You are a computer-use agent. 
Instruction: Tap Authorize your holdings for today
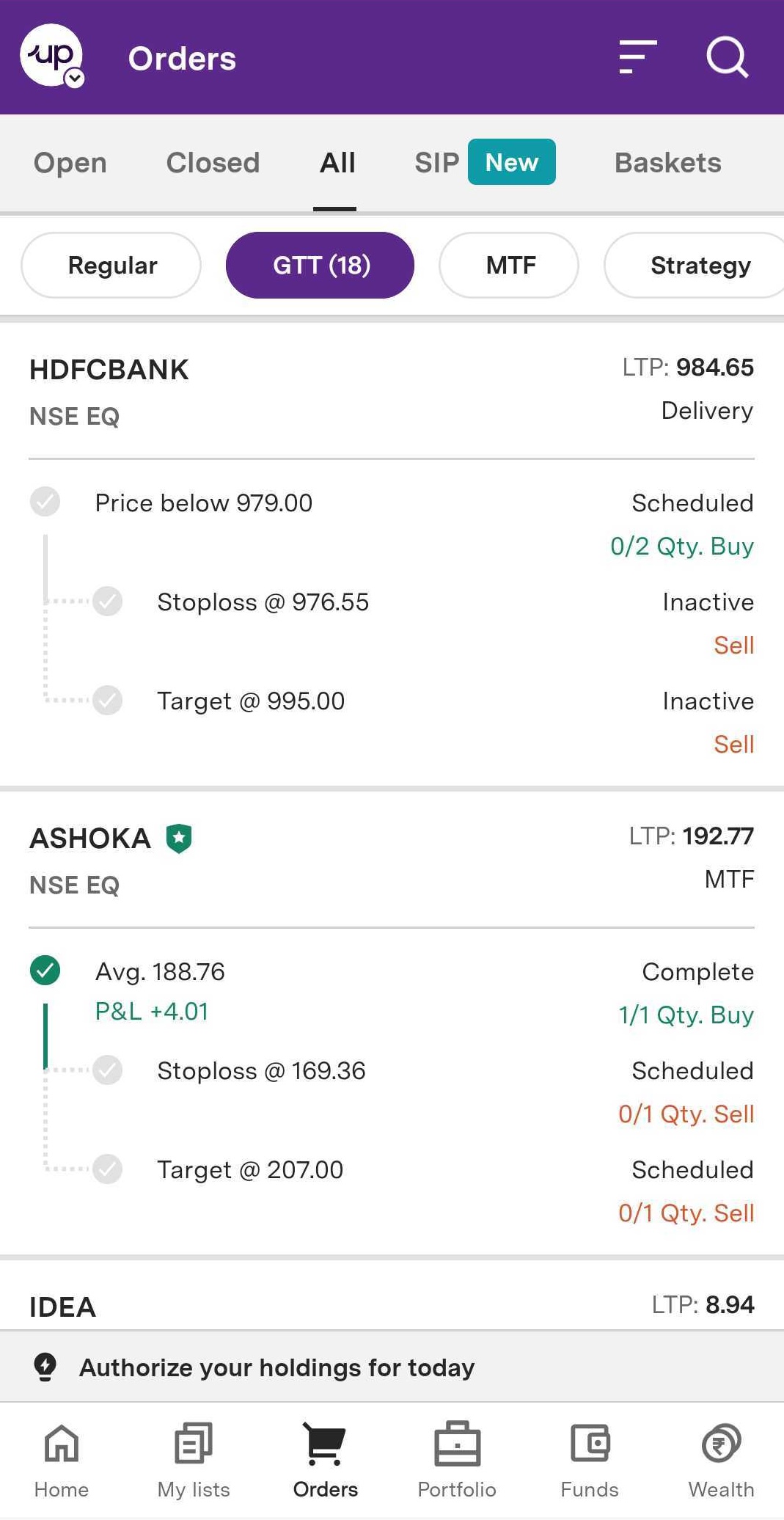point(277,1367)
